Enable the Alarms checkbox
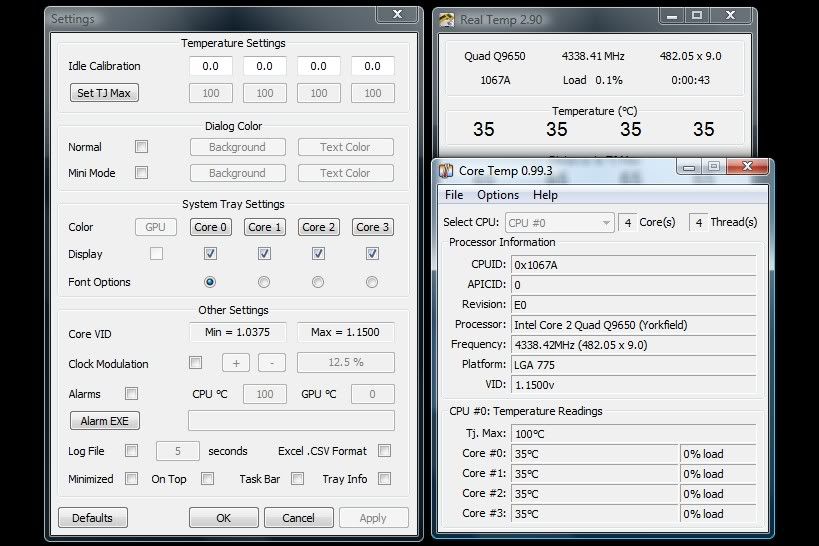The height and width of the screenshot is (546, 819). click(131, 393)
